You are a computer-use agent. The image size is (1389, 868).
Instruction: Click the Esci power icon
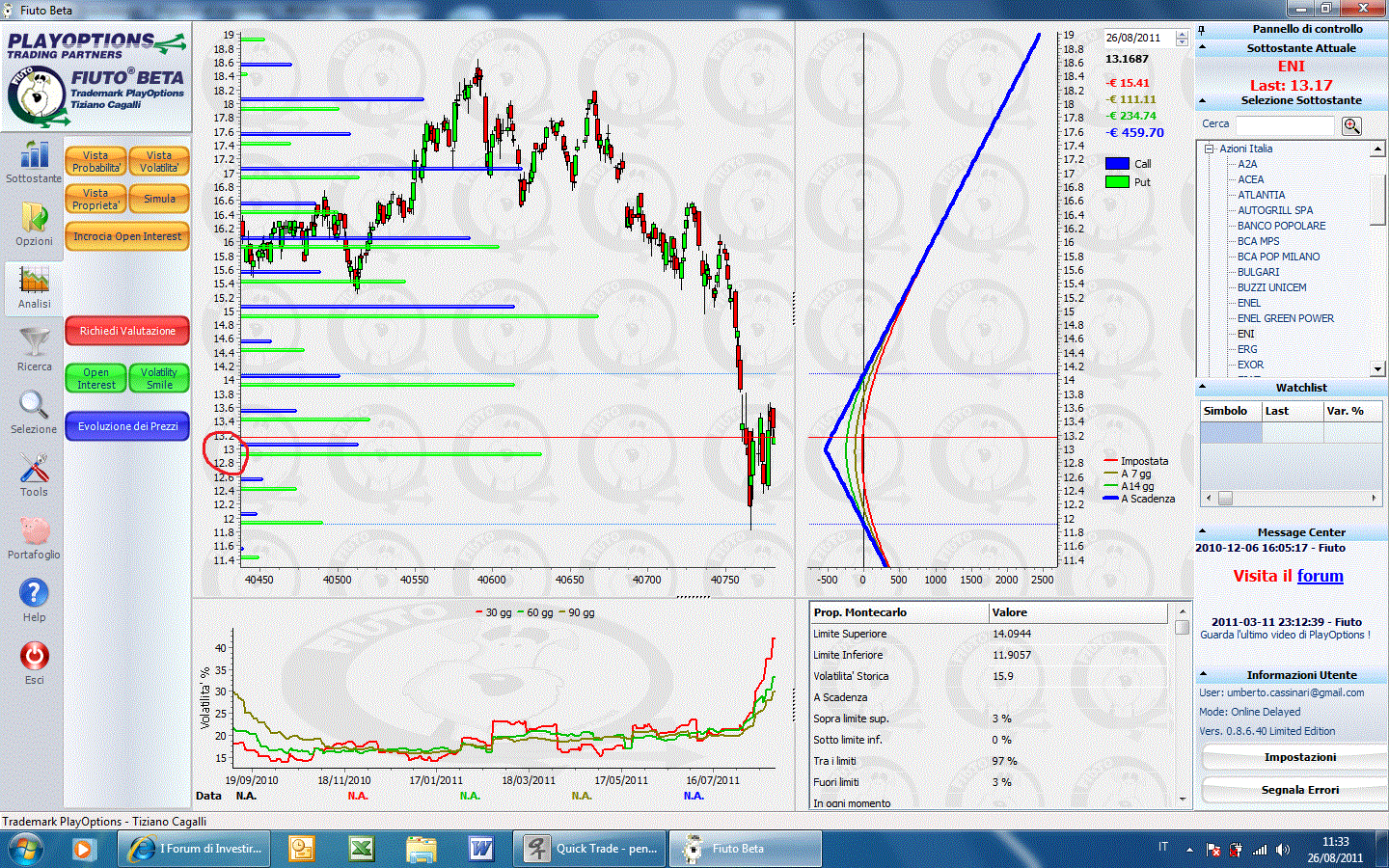[34, 656]
